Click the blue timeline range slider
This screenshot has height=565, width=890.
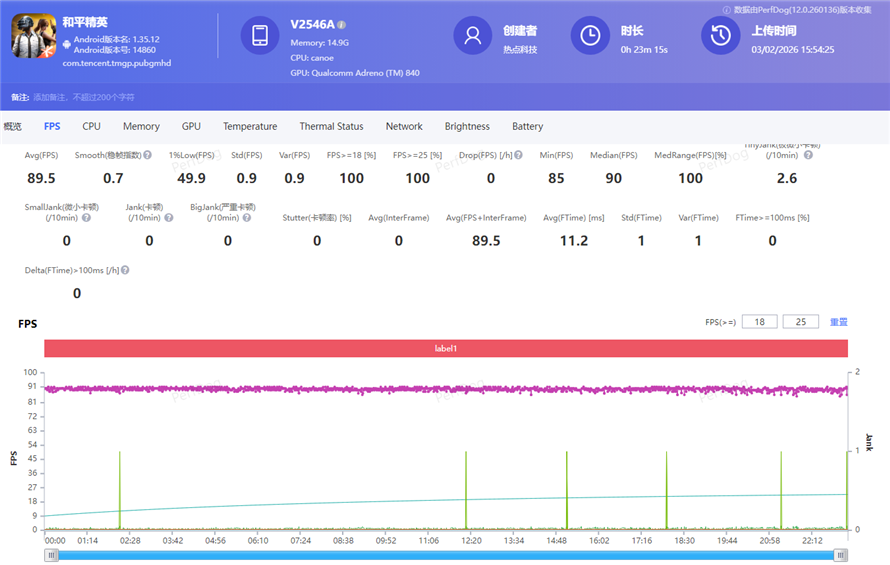(445, 554)
